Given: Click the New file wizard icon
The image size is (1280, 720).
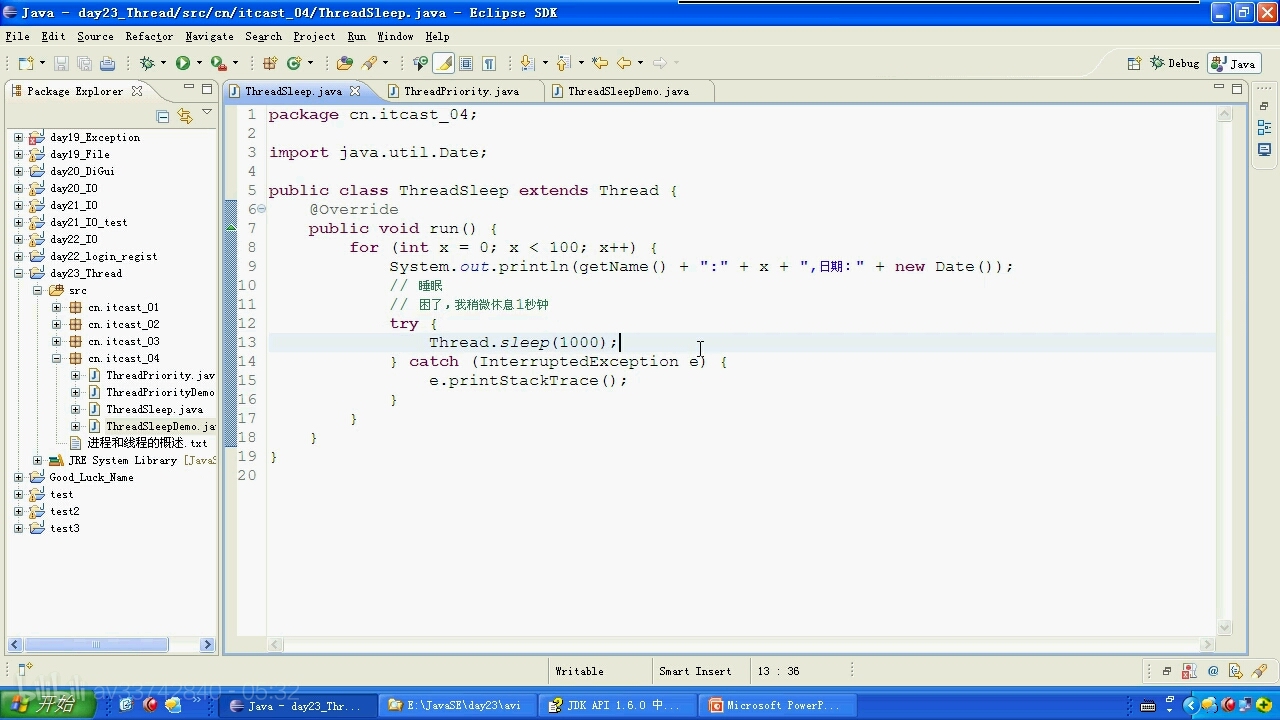Looking at the screenshot, I should tap(24, 63).
